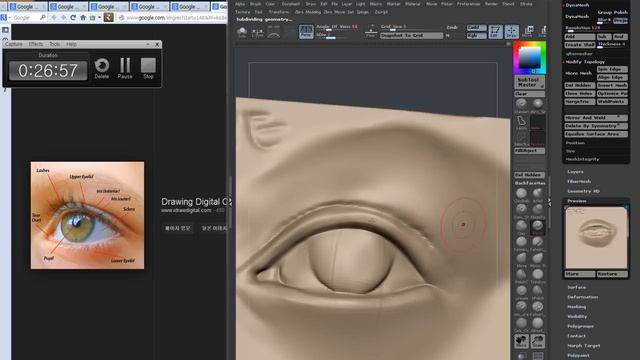Screen dimensions: 640x360
Task: Expand the Layers subpalette
Action: [x=575, y=172]
